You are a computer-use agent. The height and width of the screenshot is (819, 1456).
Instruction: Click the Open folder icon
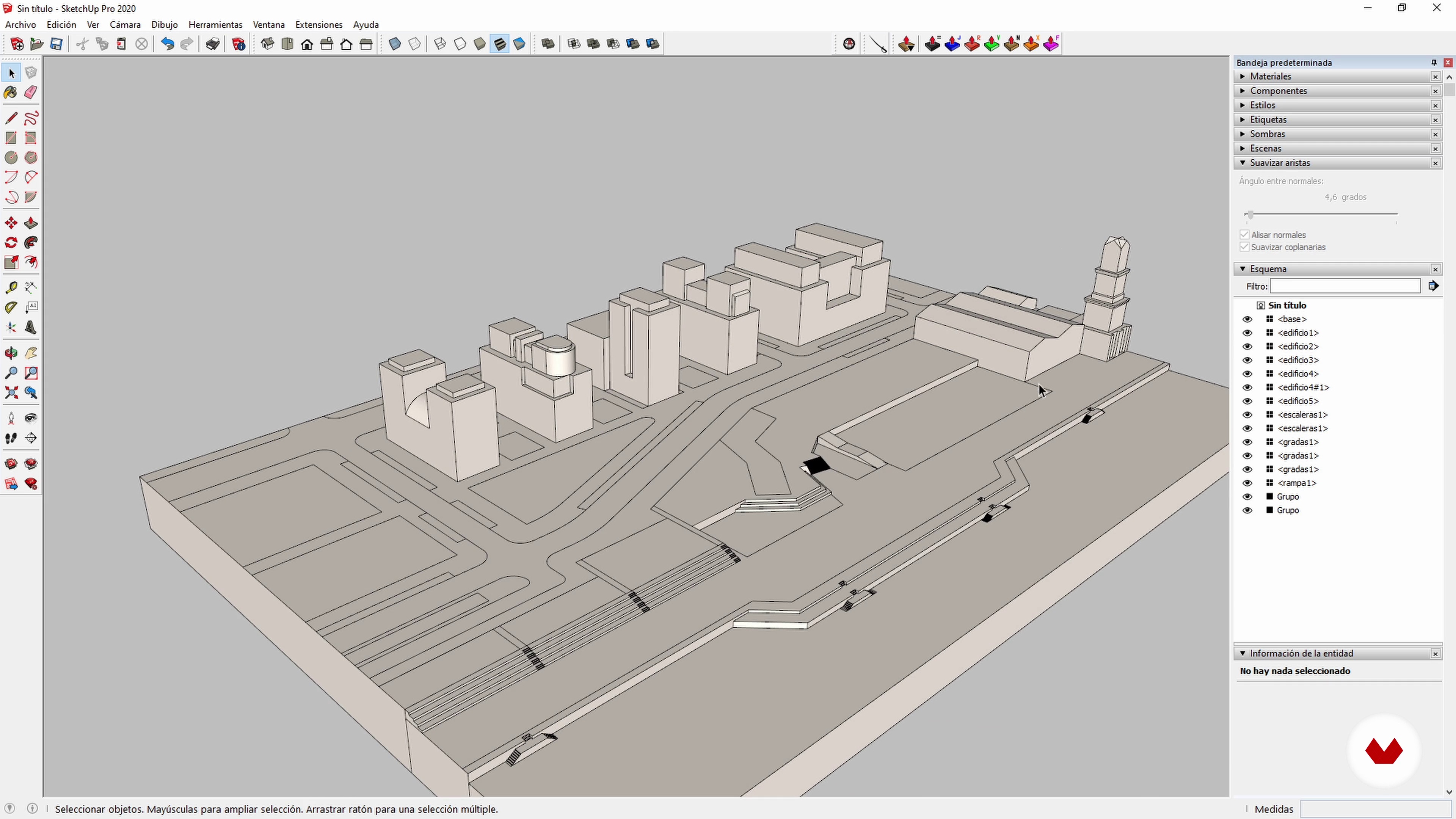pyautogui.click(x=37, y=44)
